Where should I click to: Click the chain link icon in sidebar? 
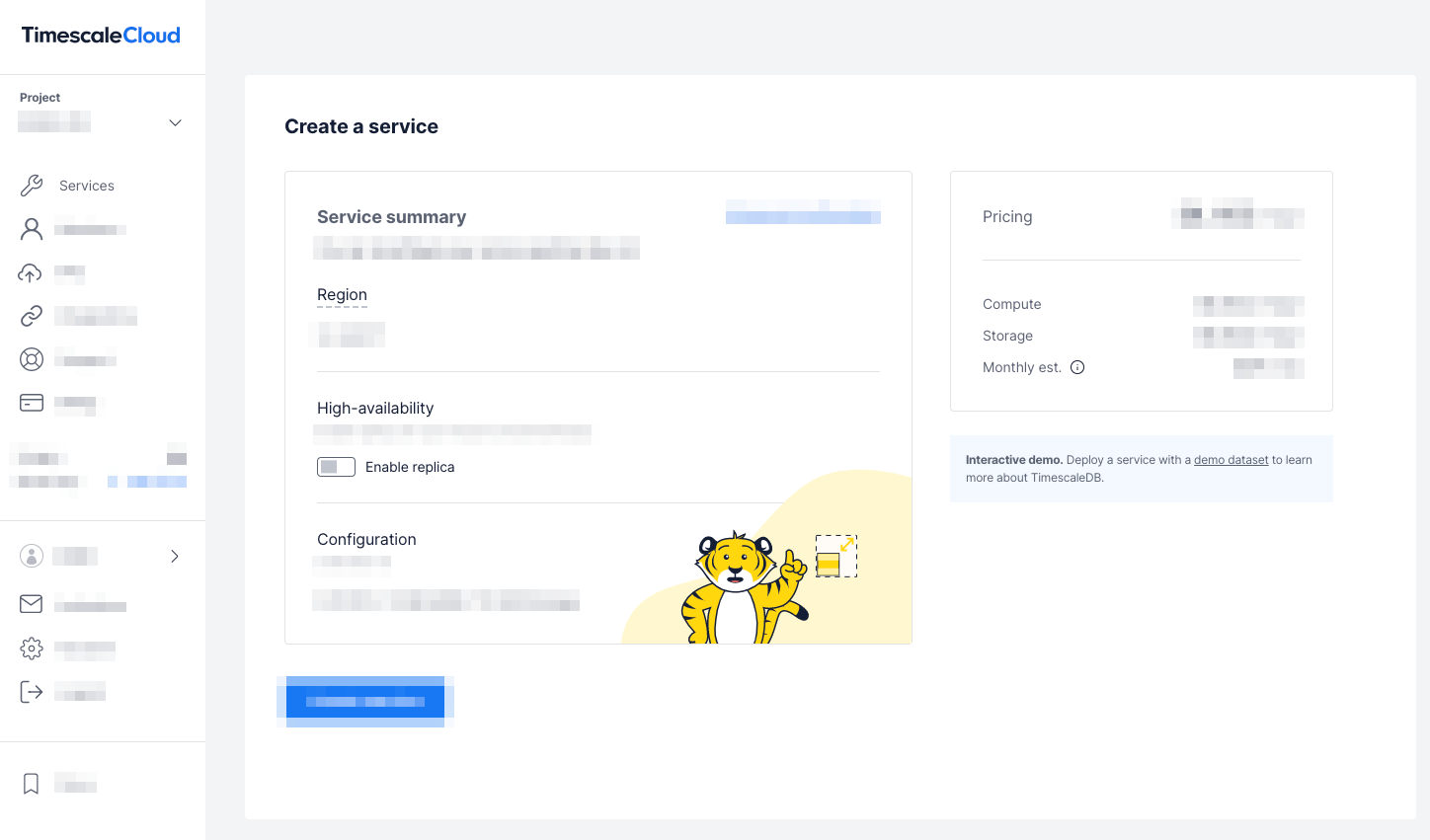(x=32, y=316)
